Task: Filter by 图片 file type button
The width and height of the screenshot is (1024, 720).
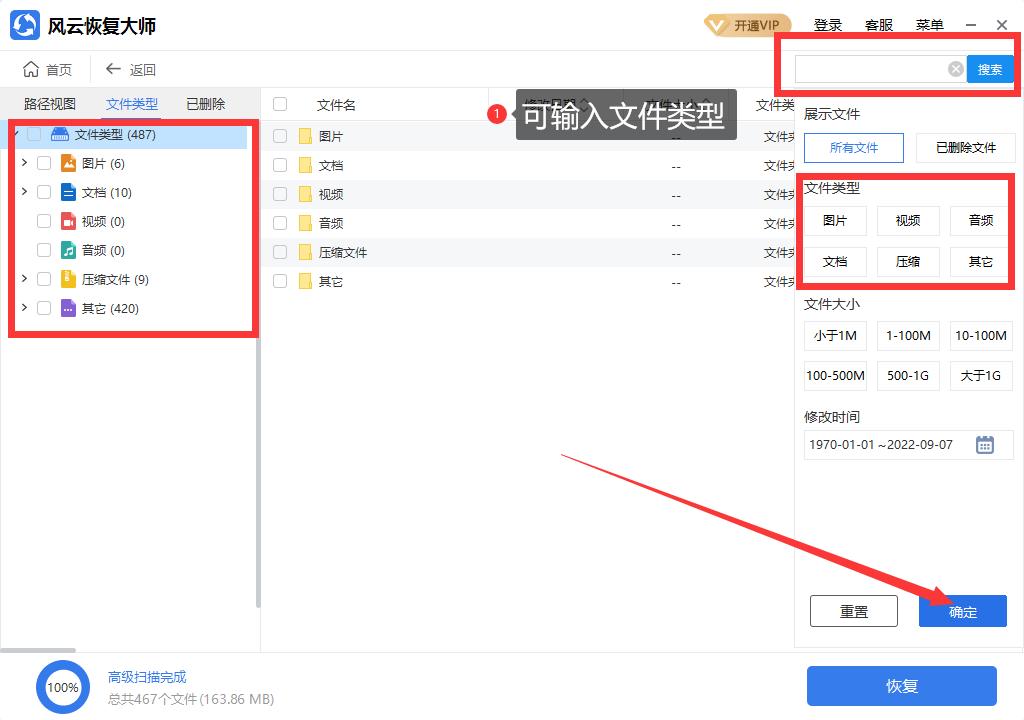Action: [835, 221]
